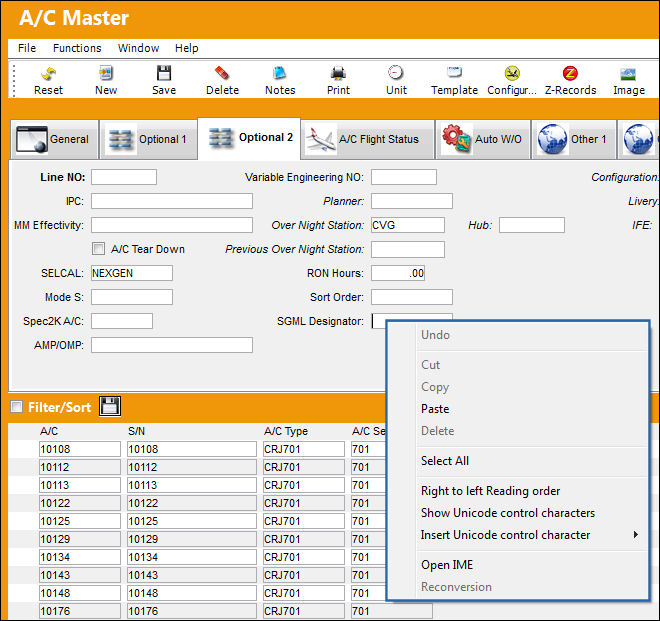Select A/C cell 10113

coord(80,485)
